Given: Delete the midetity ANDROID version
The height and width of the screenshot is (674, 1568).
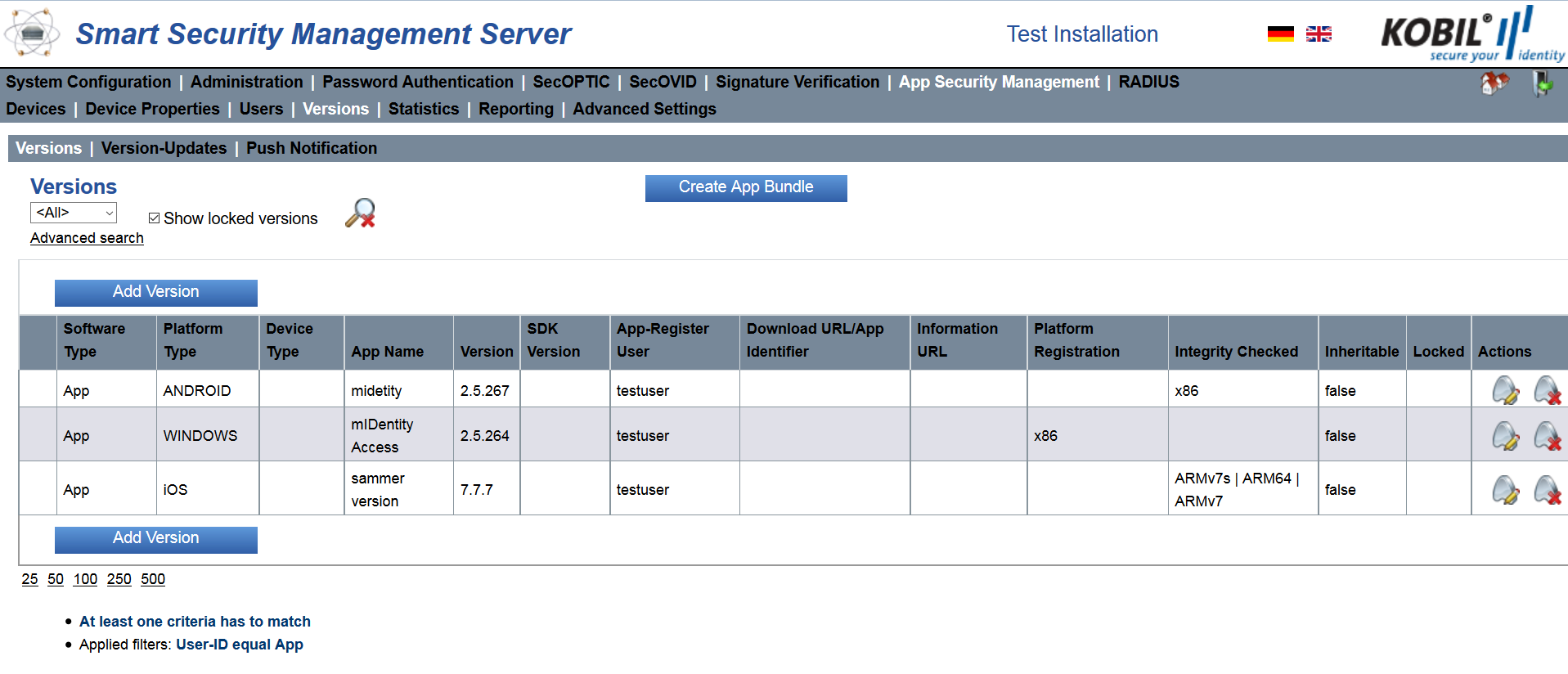Looking at the screenshot, I should click(1547, 390).
